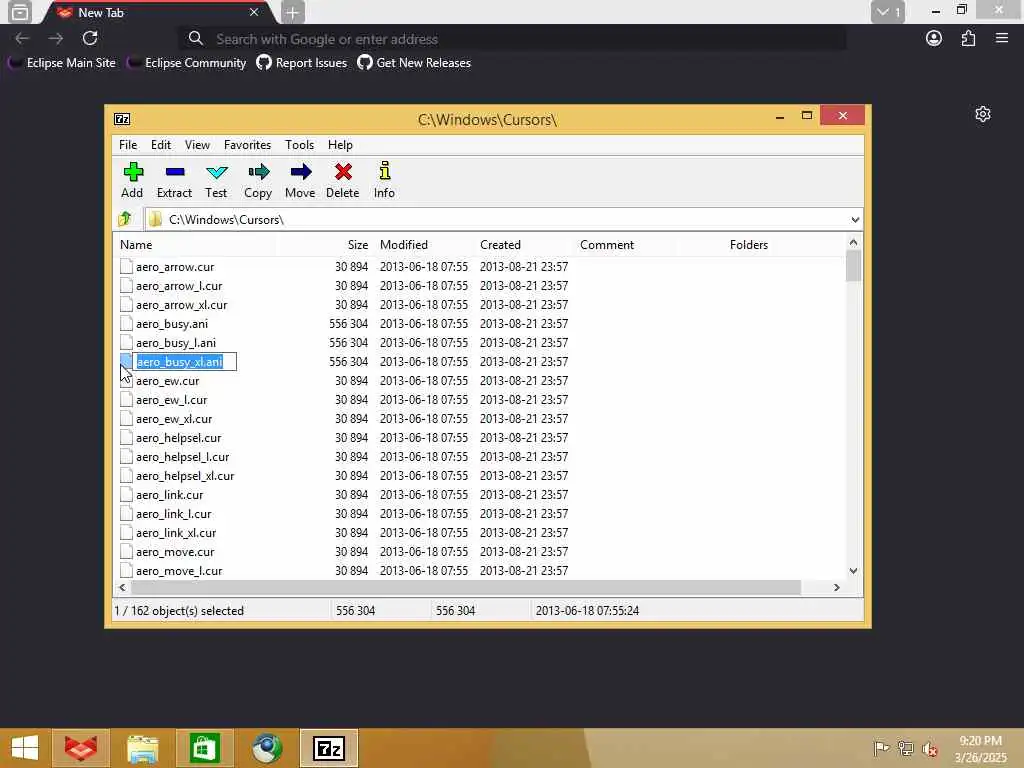Select aero_busy_l.ani file name
The image size is (1024, 768).
176,342
